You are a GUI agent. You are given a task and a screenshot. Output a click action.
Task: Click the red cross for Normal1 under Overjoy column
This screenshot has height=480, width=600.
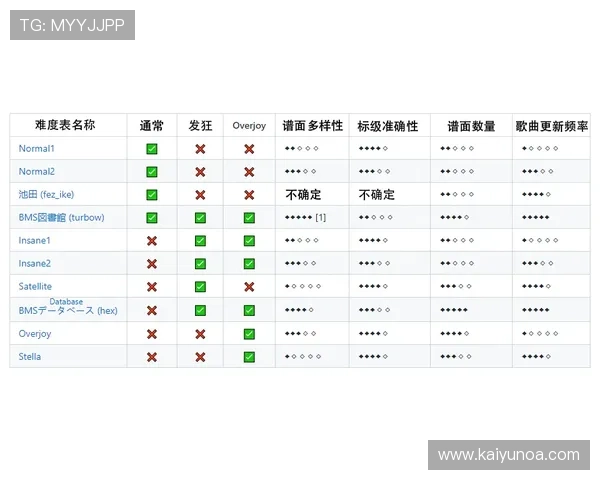click(249, 149)
